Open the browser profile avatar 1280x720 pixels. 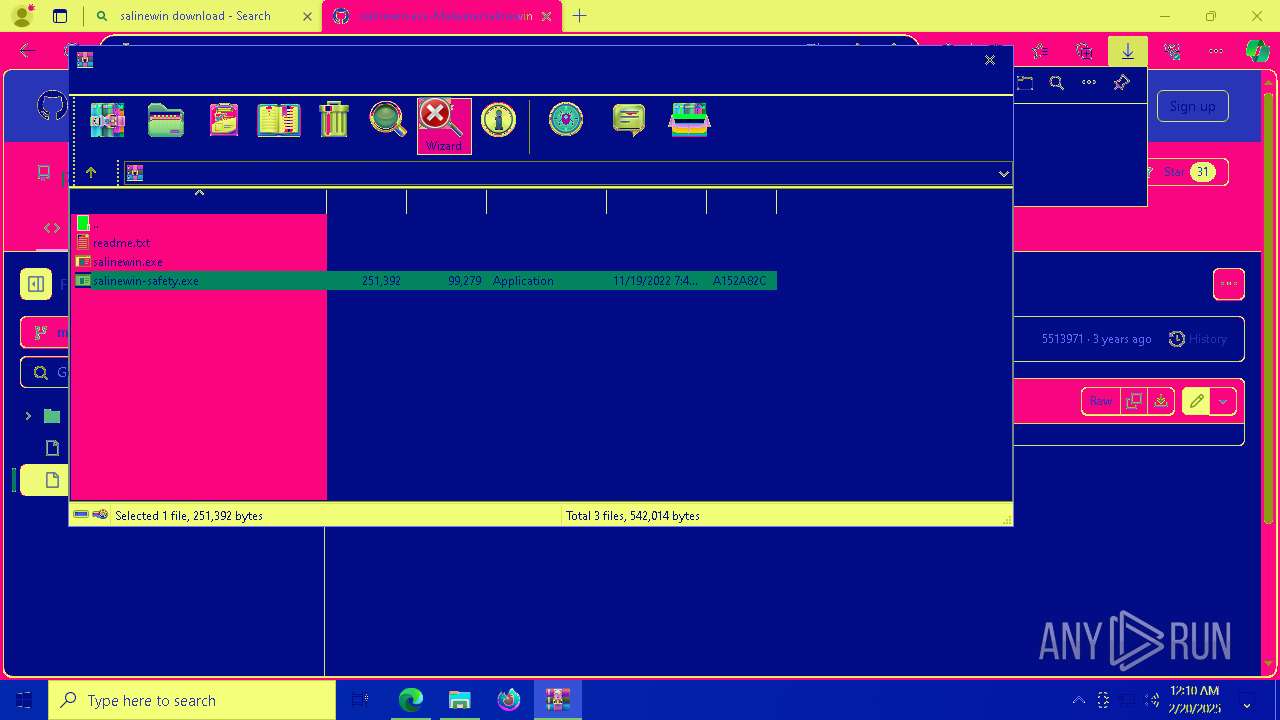[x=22, y=16]
